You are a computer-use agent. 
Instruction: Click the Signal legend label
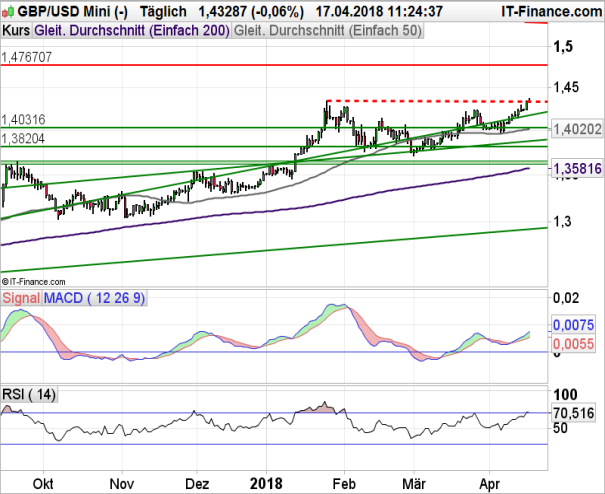[21, 298]
